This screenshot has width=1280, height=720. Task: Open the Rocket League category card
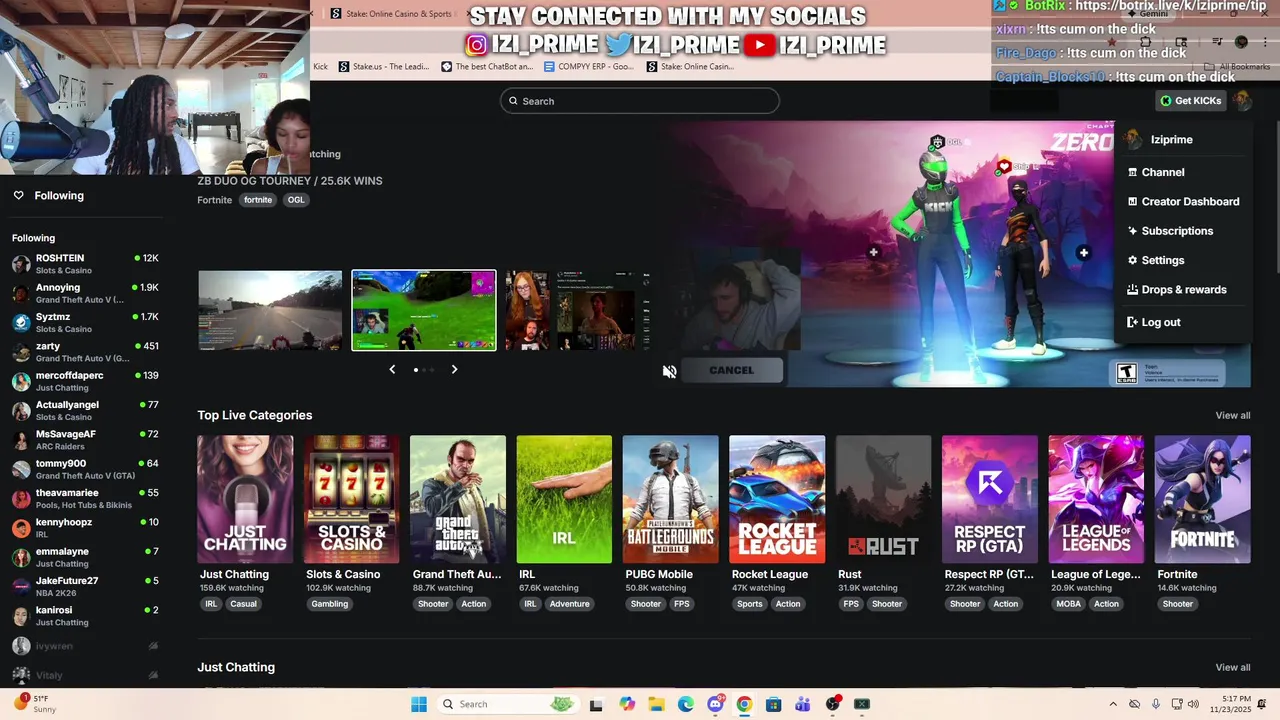tap(777, 499)
